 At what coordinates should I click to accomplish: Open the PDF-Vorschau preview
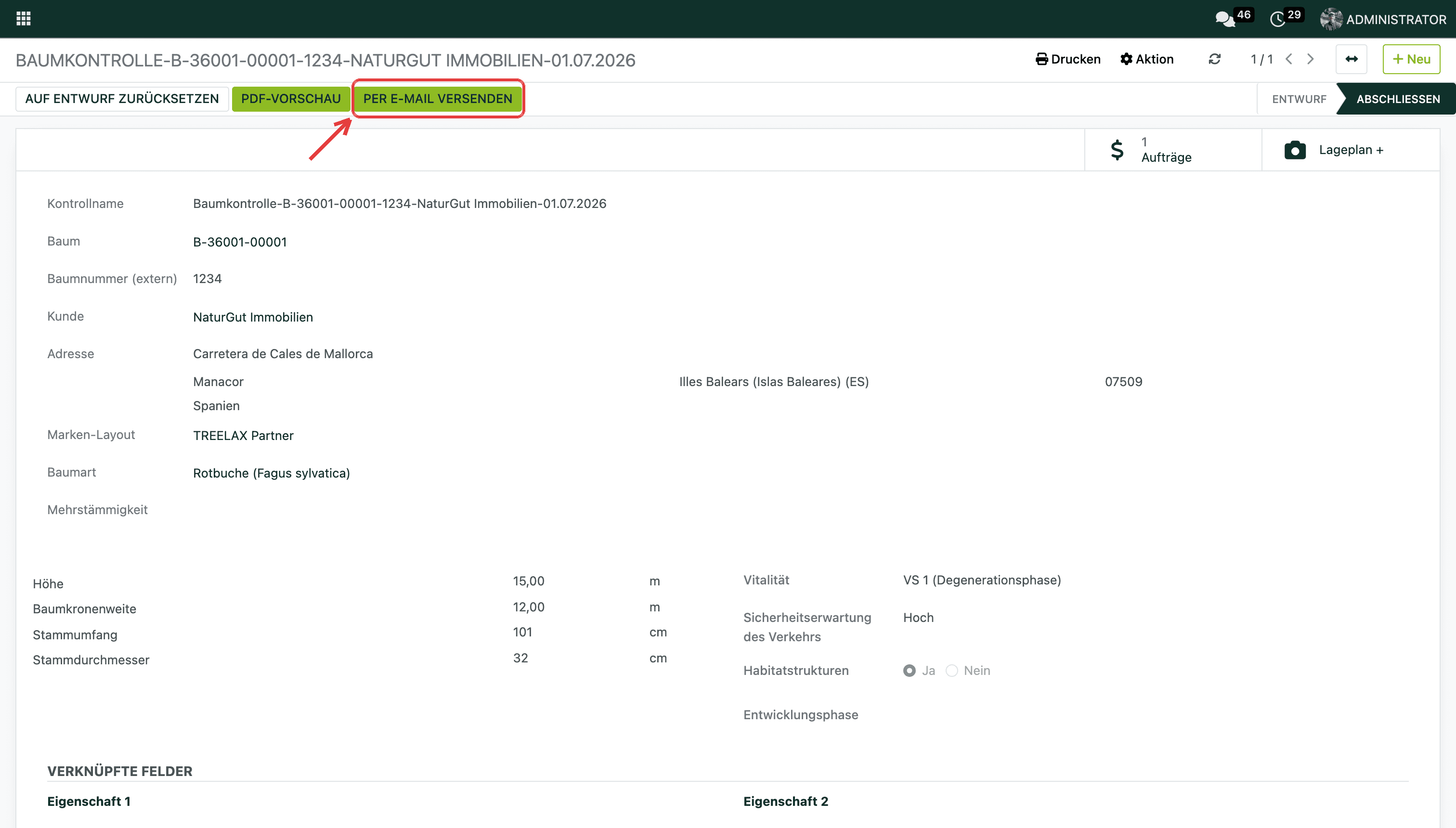click(291, 99)
